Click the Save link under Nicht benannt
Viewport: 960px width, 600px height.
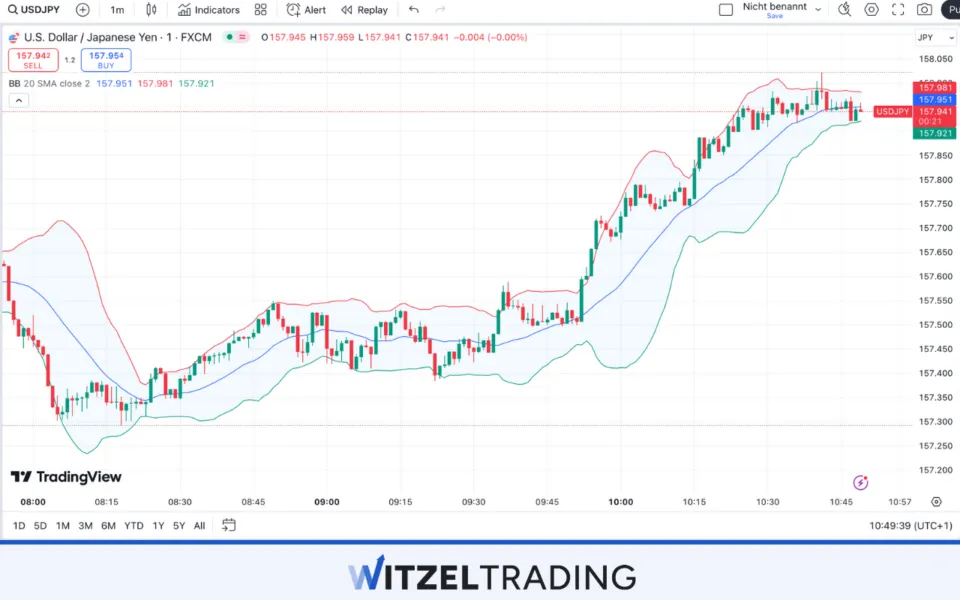coord(775,16)
